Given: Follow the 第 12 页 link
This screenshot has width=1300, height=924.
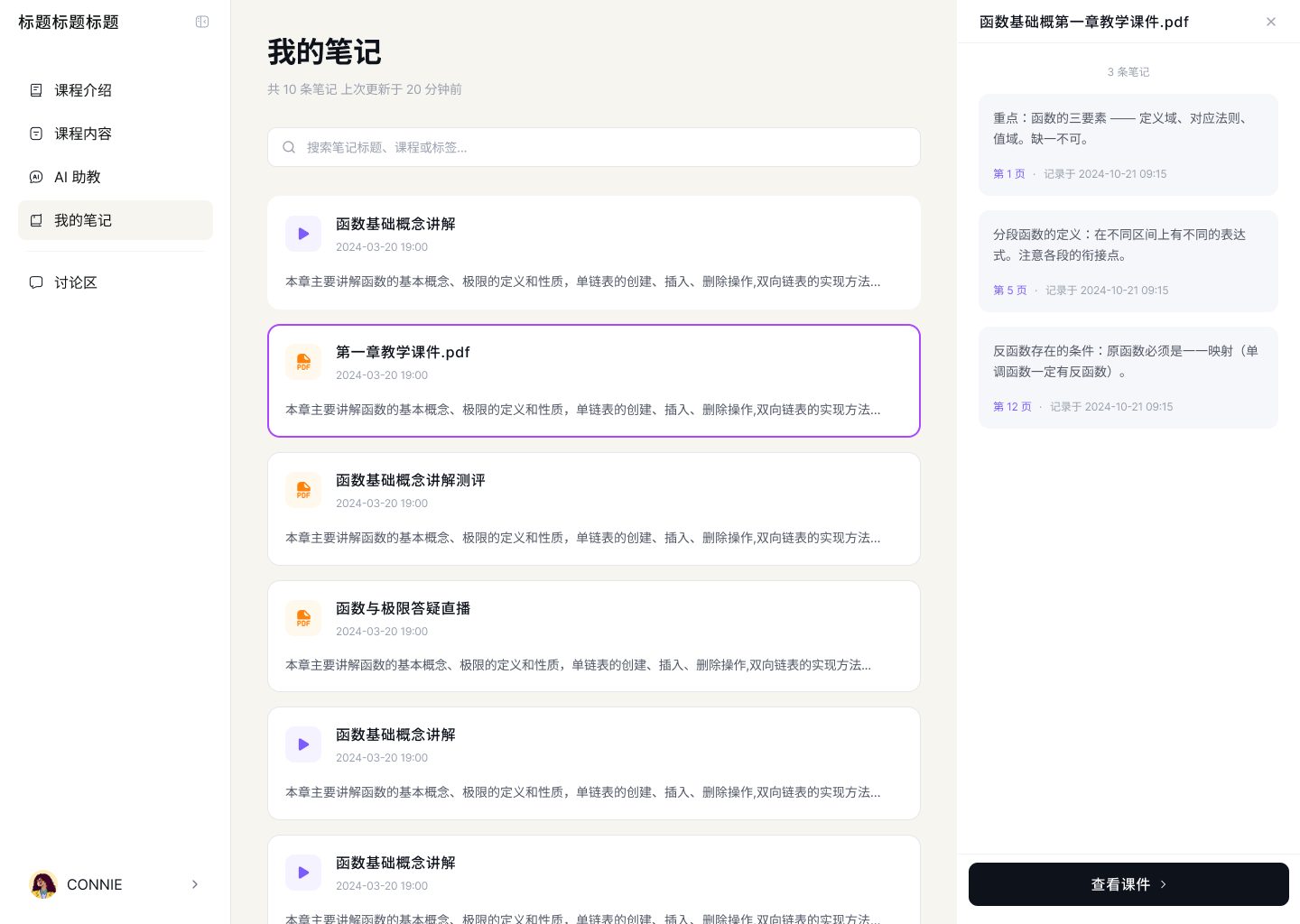Looking at the screenshot, I should [1012, 407].
